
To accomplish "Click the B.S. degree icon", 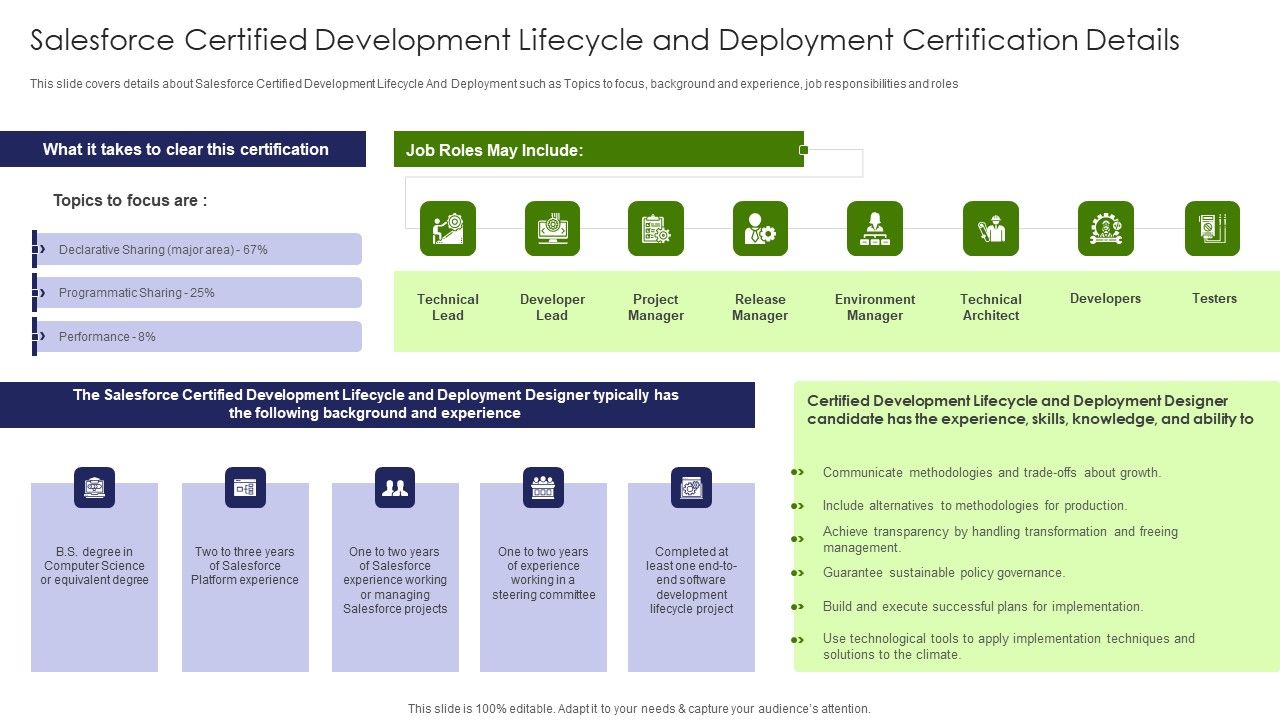I will pos(95,488).
